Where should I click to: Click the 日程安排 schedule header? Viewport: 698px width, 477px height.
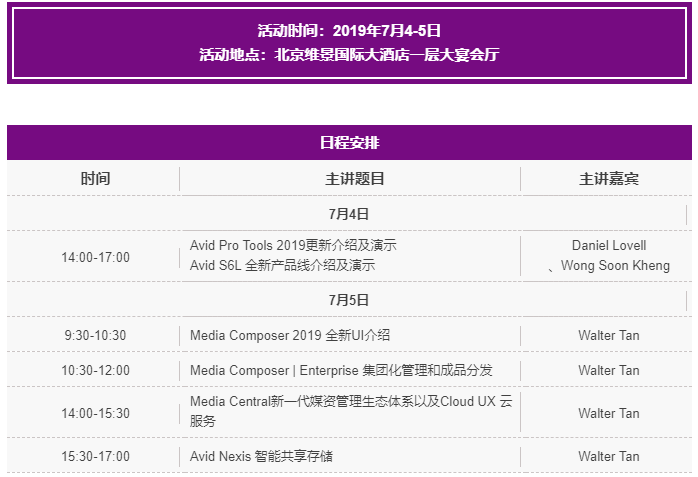pos(349,143)
